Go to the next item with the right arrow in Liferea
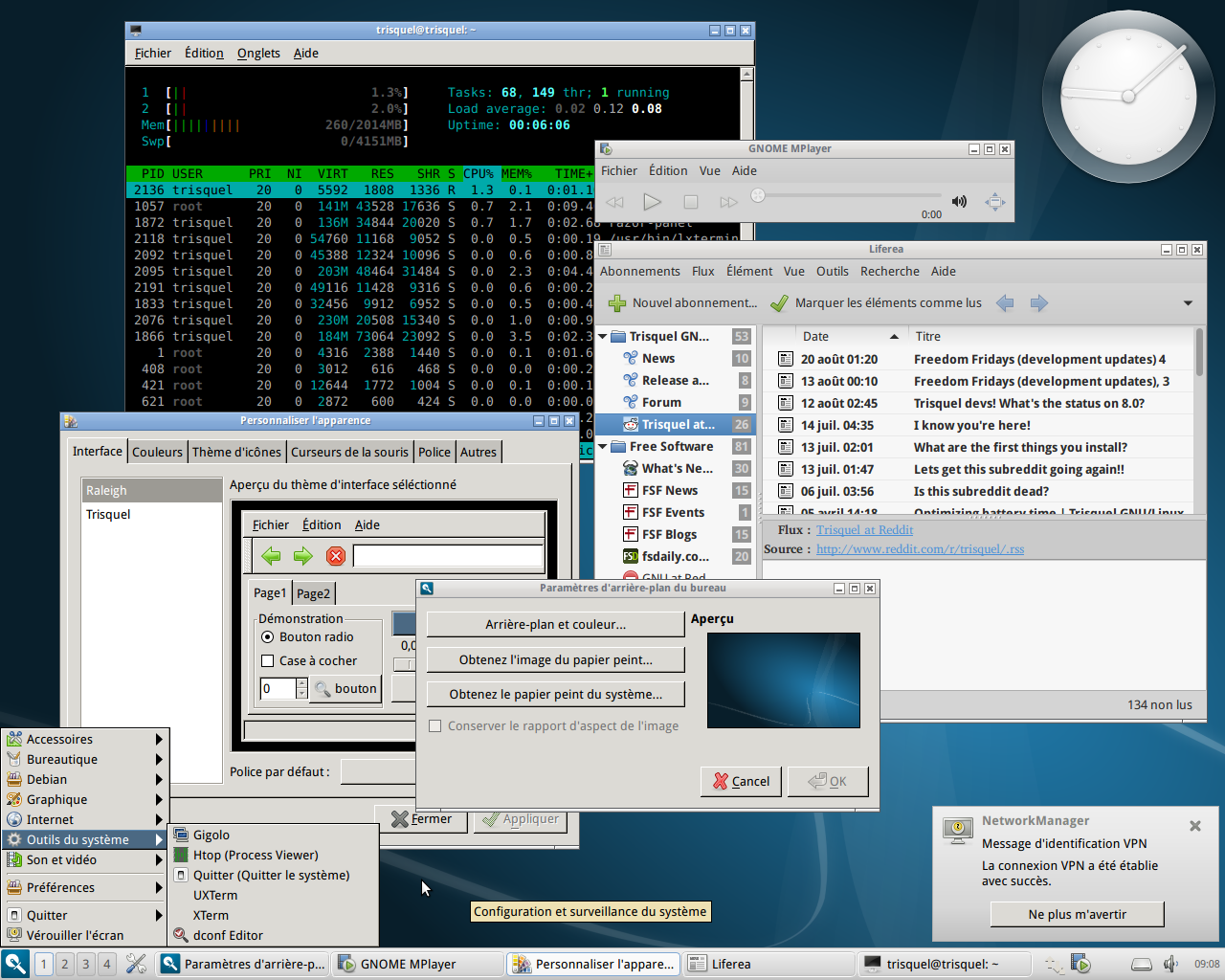The height and width of the screenshot is (980, 1225). point(1039,303)
